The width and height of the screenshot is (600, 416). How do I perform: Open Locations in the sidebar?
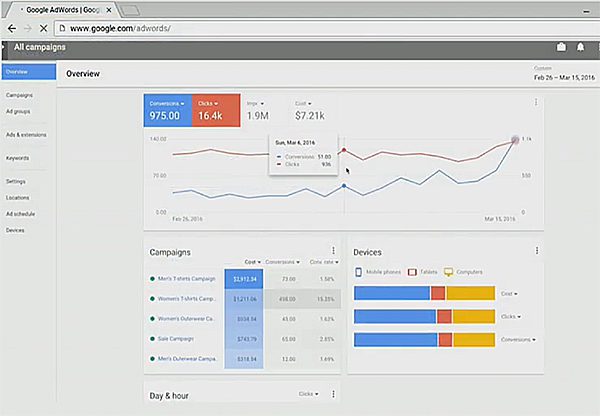pyautogui.click(x=17, y=197)
